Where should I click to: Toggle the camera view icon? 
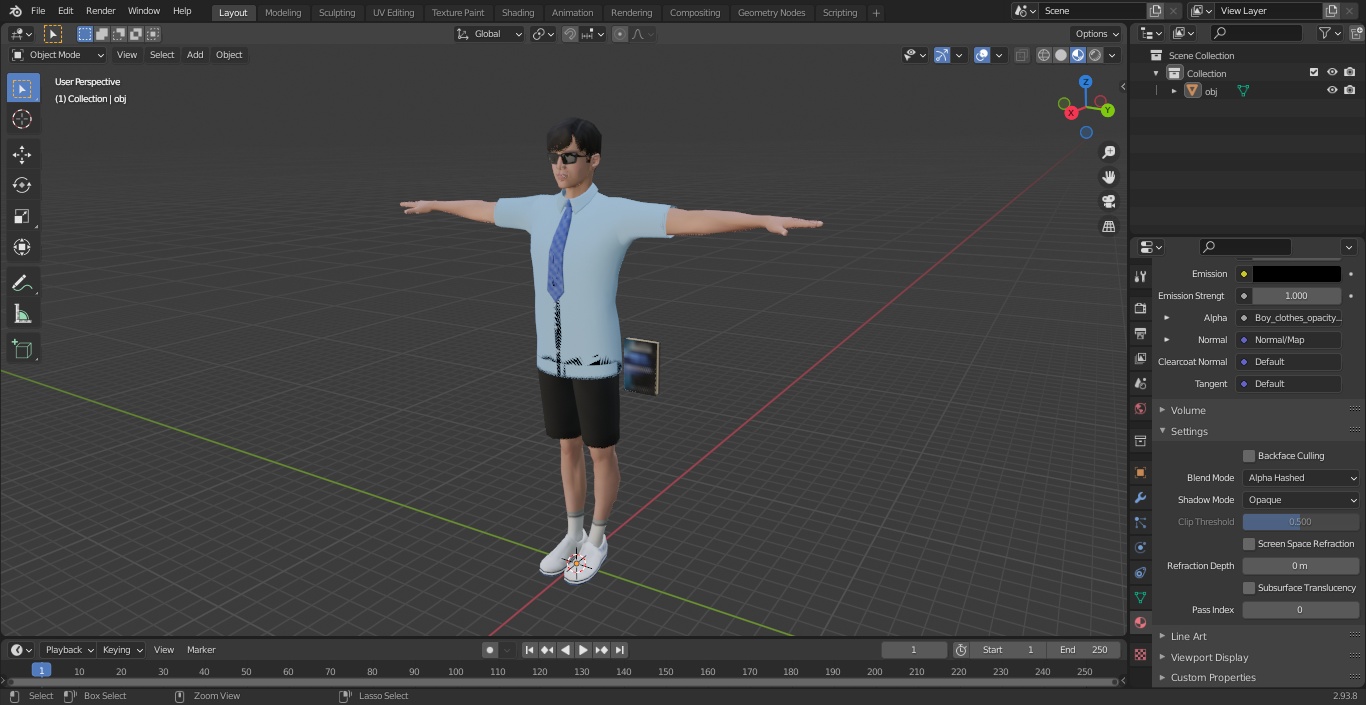[1109, 201]
